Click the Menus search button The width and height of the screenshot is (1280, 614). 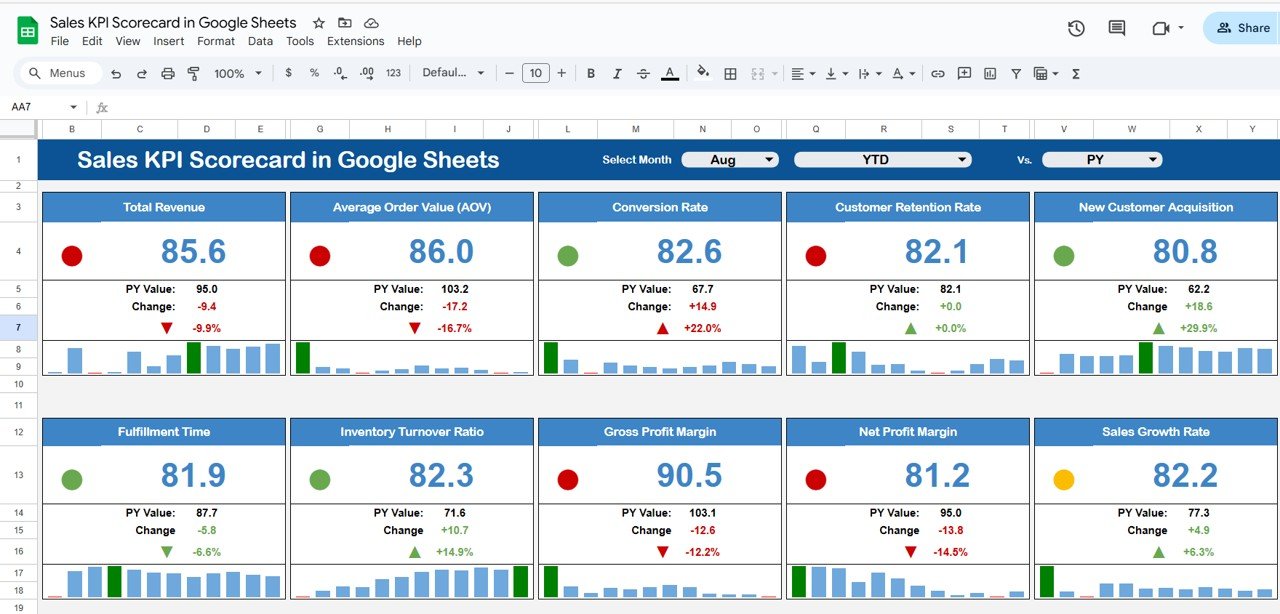(56, 73)
